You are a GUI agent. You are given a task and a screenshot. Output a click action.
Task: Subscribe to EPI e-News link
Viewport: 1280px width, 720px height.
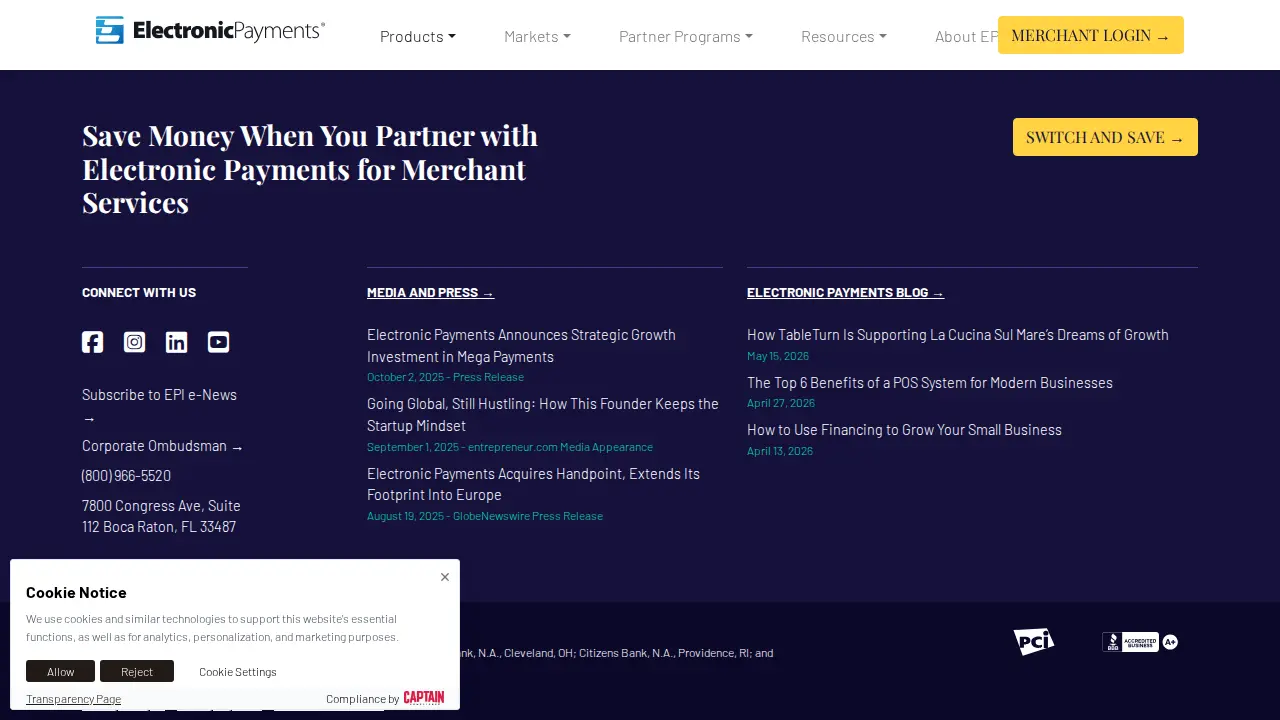click(x=160, y=406)
